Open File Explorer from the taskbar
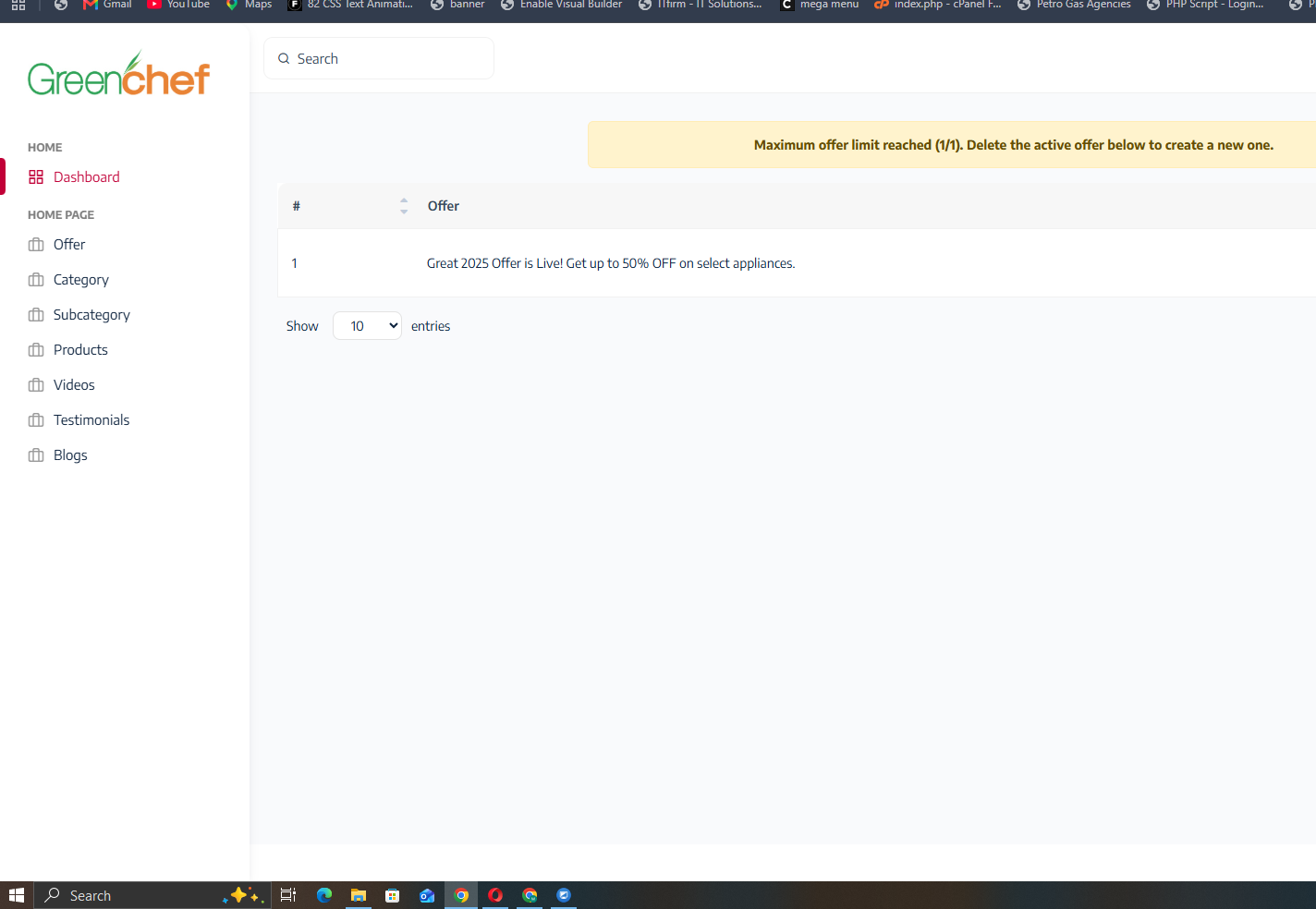Viewport: 1316px width, 909px height. tap(359, 895)
